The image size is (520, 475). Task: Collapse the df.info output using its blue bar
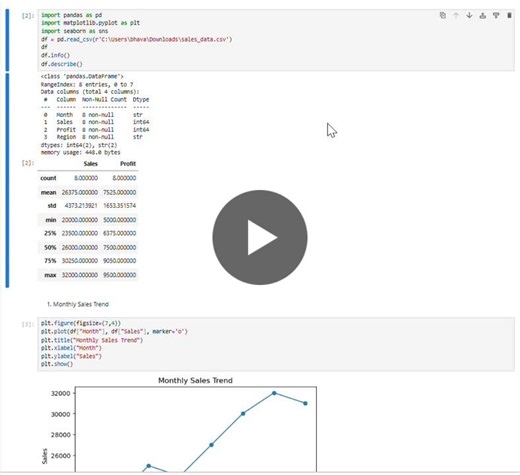(x=7, y=180)
